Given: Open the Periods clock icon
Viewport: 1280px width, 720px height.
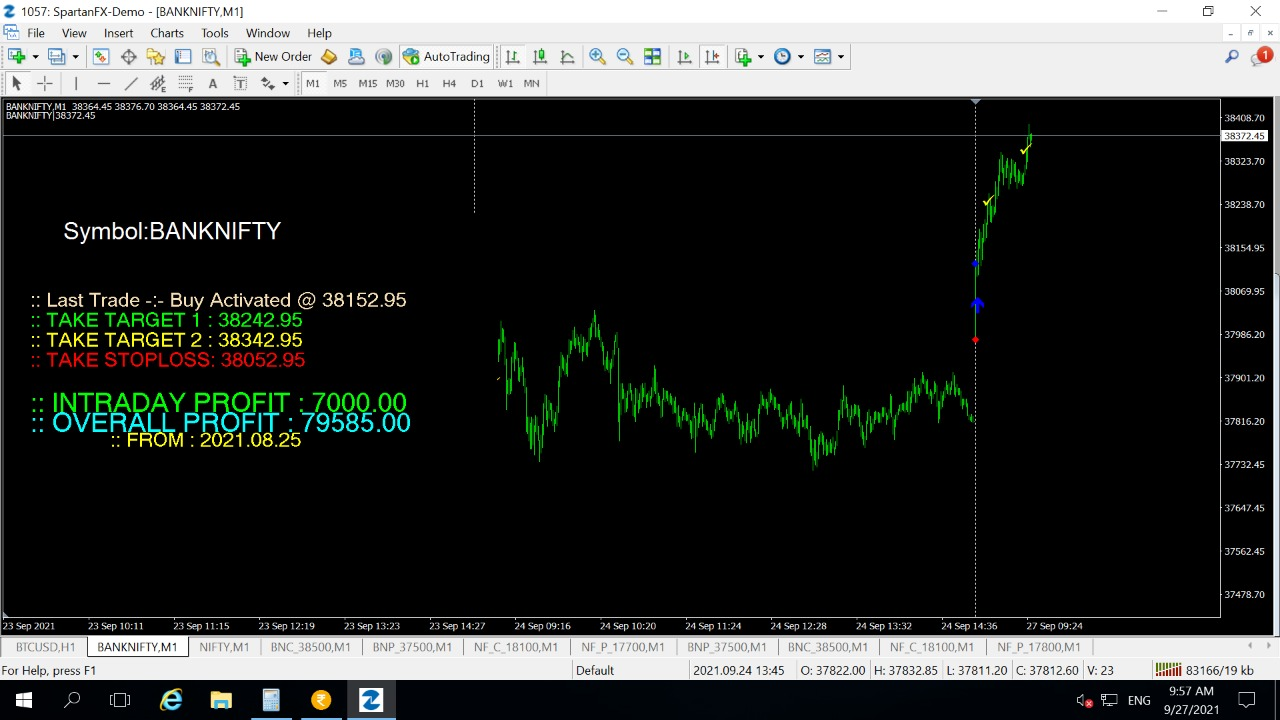Looking at the screenshot, I should (782, 57).
